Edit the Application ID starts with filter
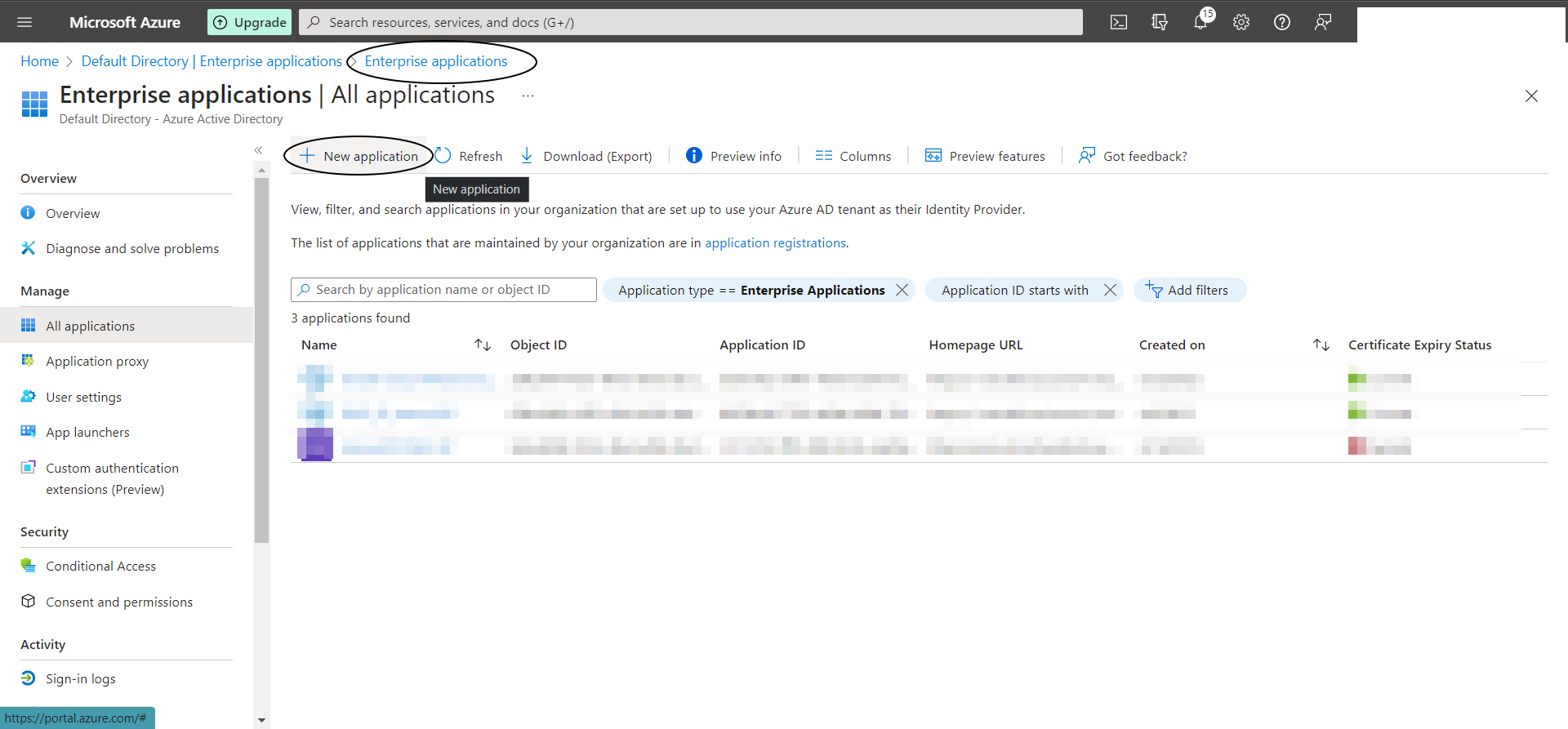 point(1014,290)
